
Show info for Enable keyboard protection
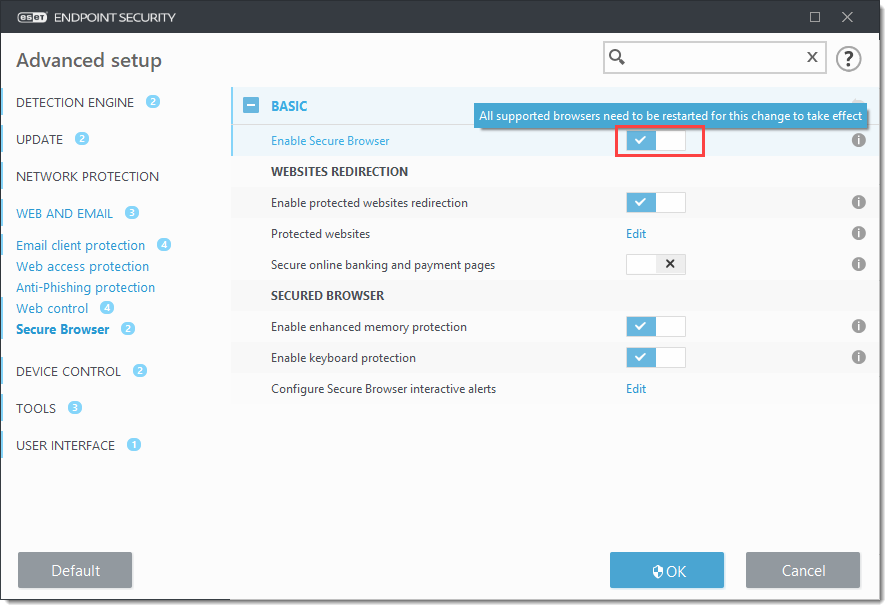(x=859, y=357)
